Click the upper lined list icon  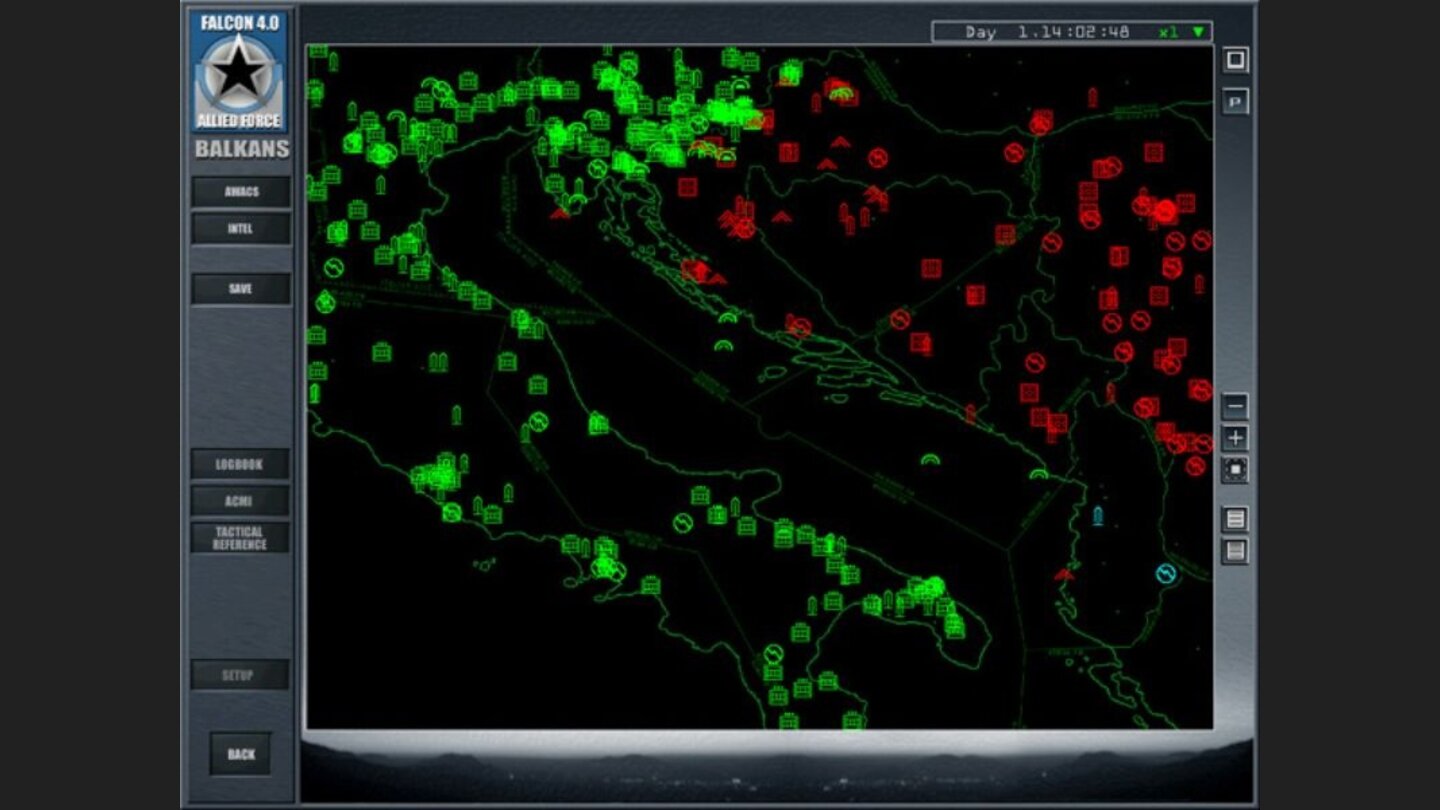(1236, 519)
